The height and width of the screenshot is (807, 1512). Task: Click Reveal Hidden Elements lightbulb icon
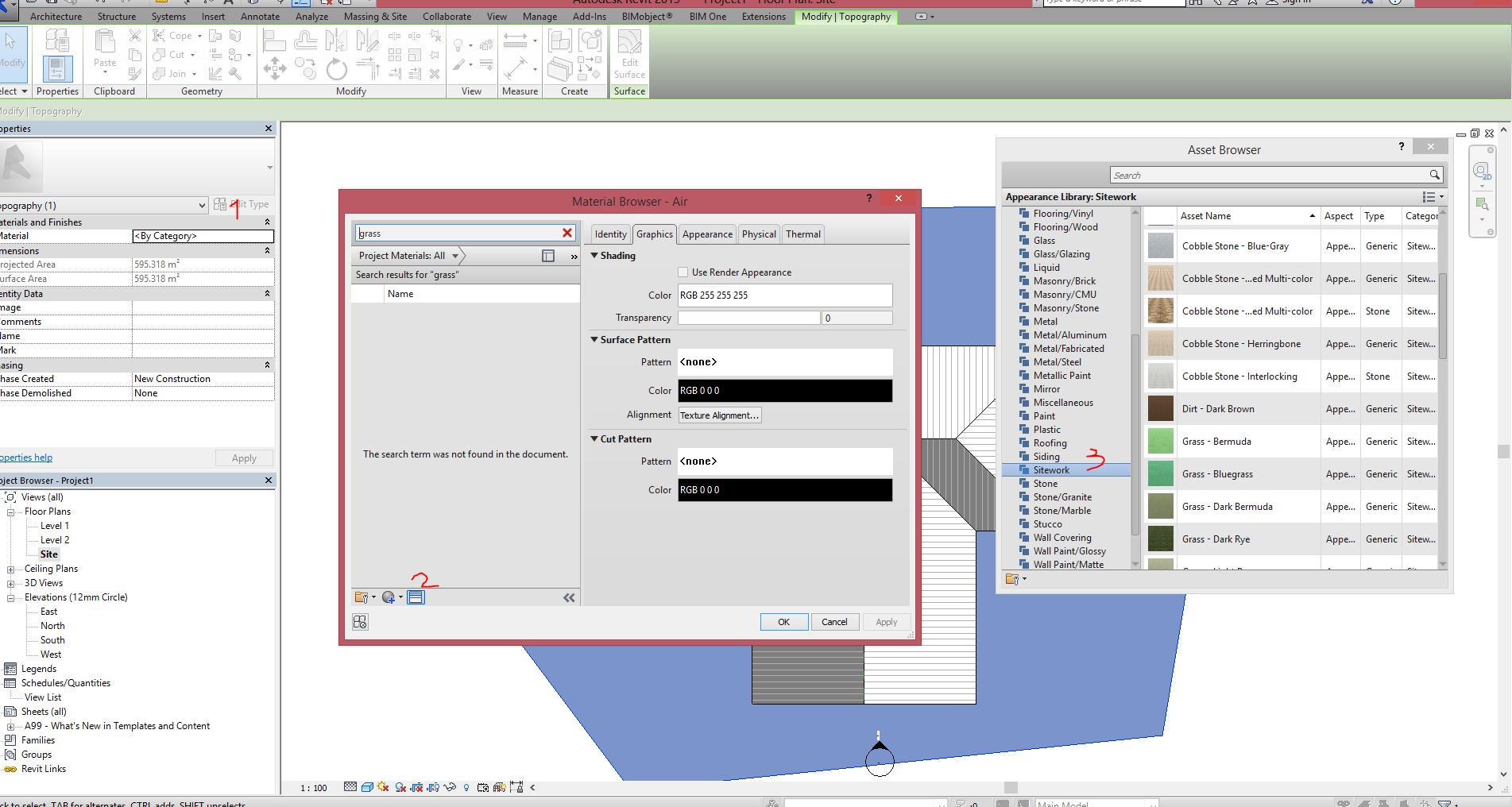click(466, 787)
